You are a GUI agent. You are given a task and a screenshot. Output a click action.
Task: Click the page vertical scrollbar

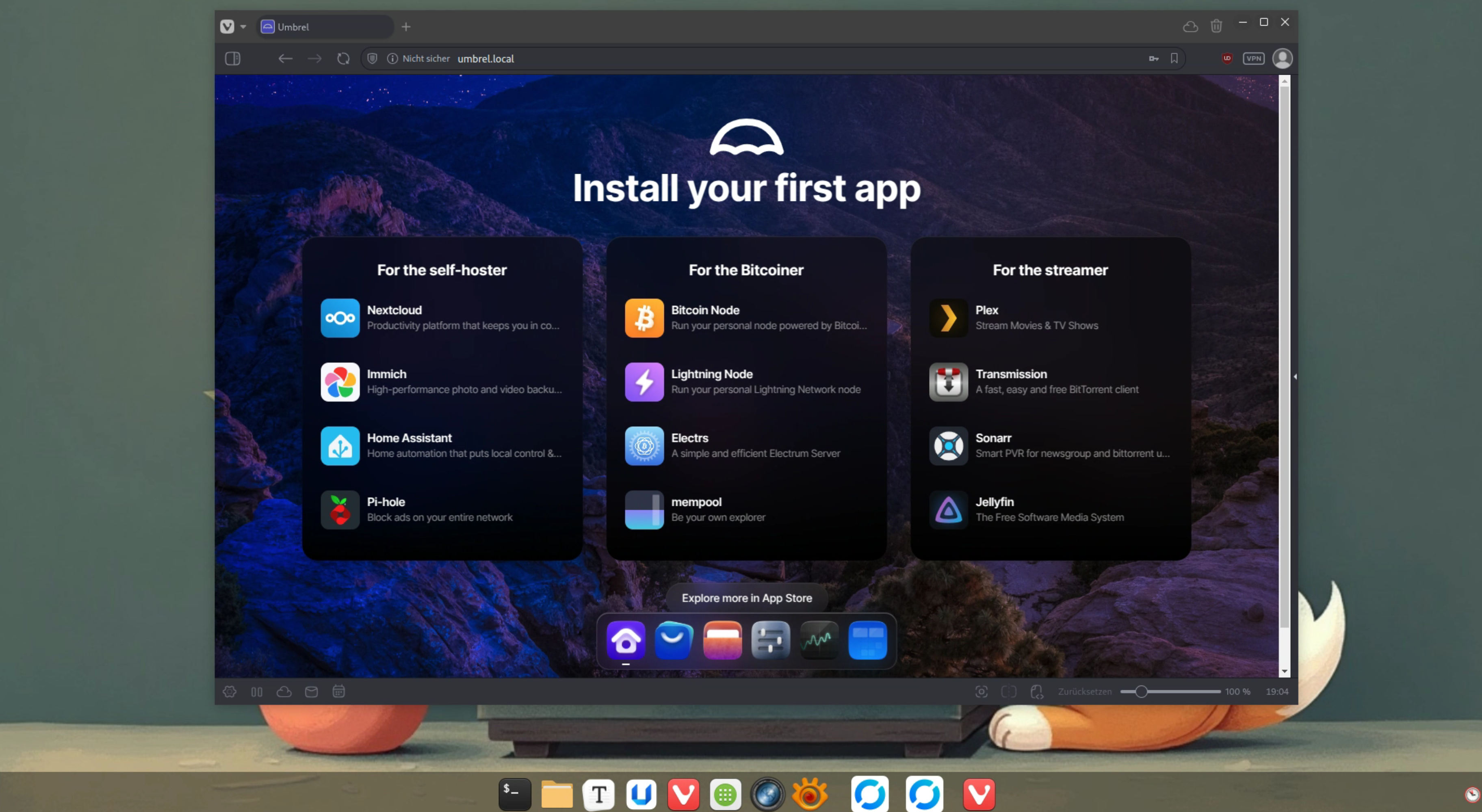[x=1284, y=356]
